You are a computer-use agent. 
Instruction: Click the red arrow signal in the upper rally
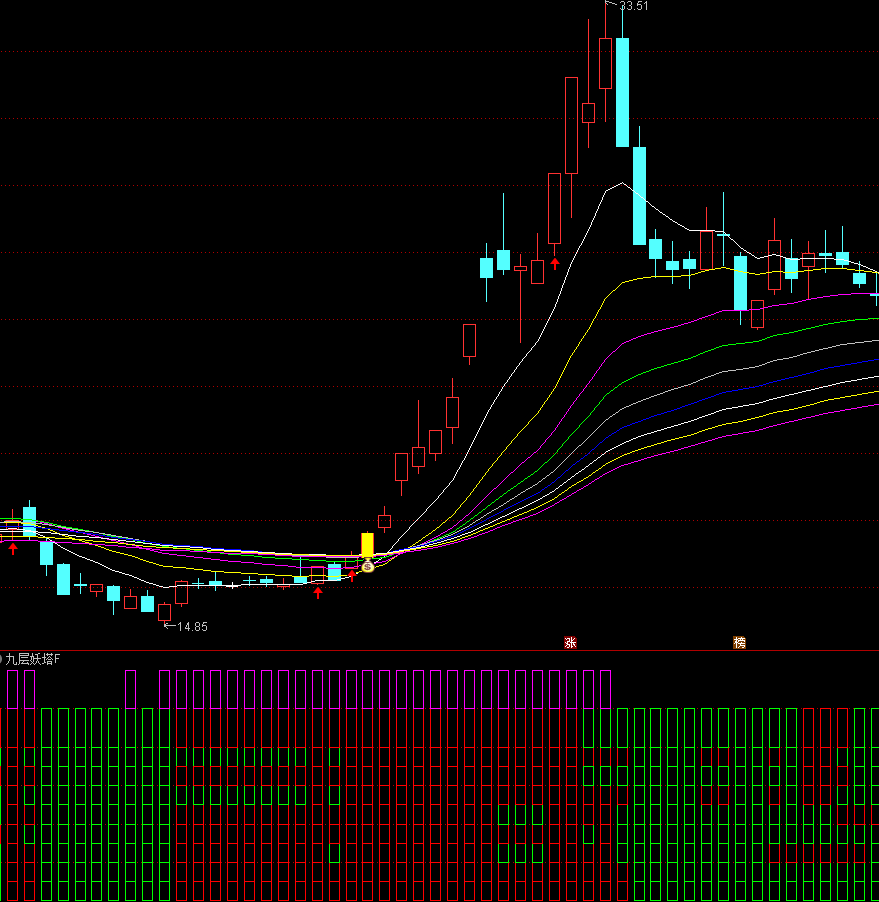[x=555, y=263]
